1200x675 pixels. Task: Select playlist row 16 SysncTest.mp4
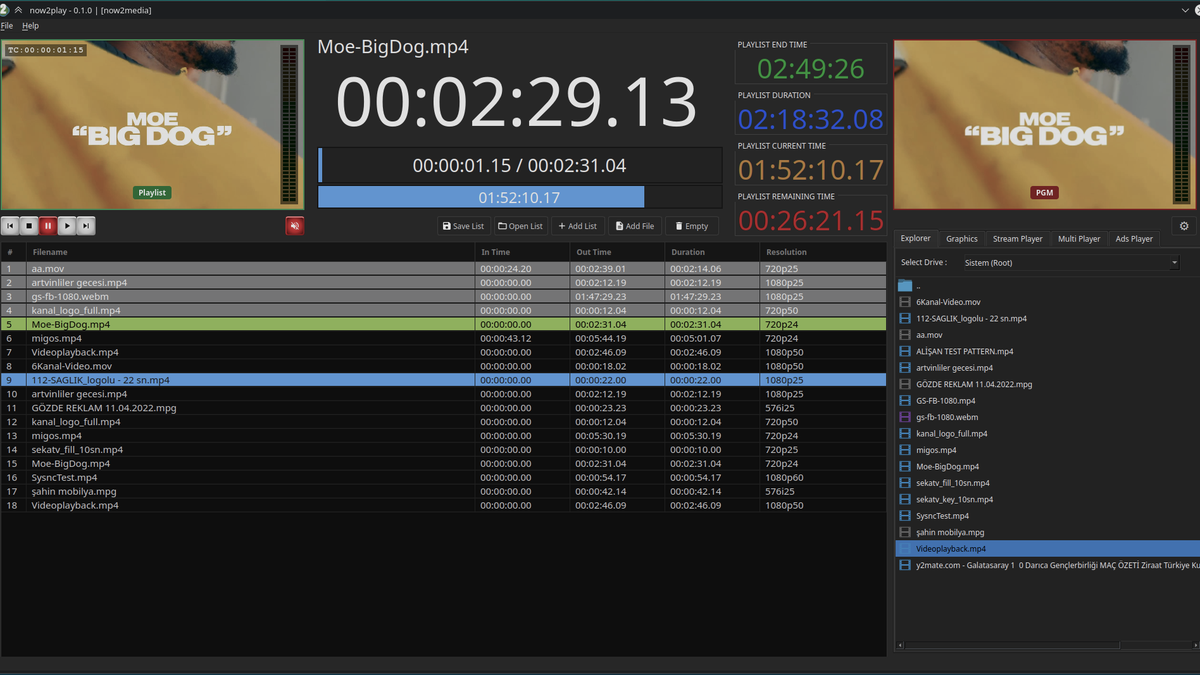pos(443,478)
